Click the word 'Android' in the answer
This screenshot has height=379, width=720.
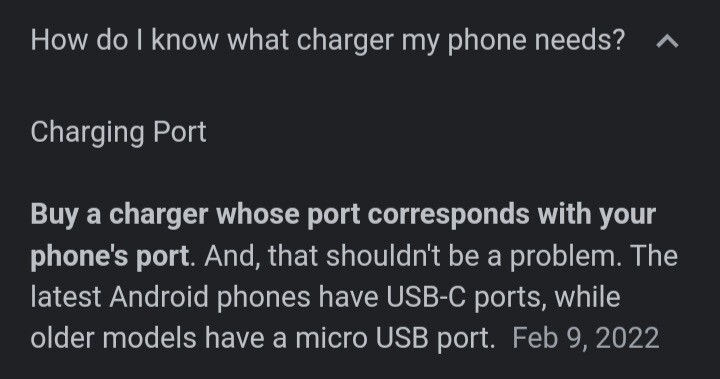159,297
